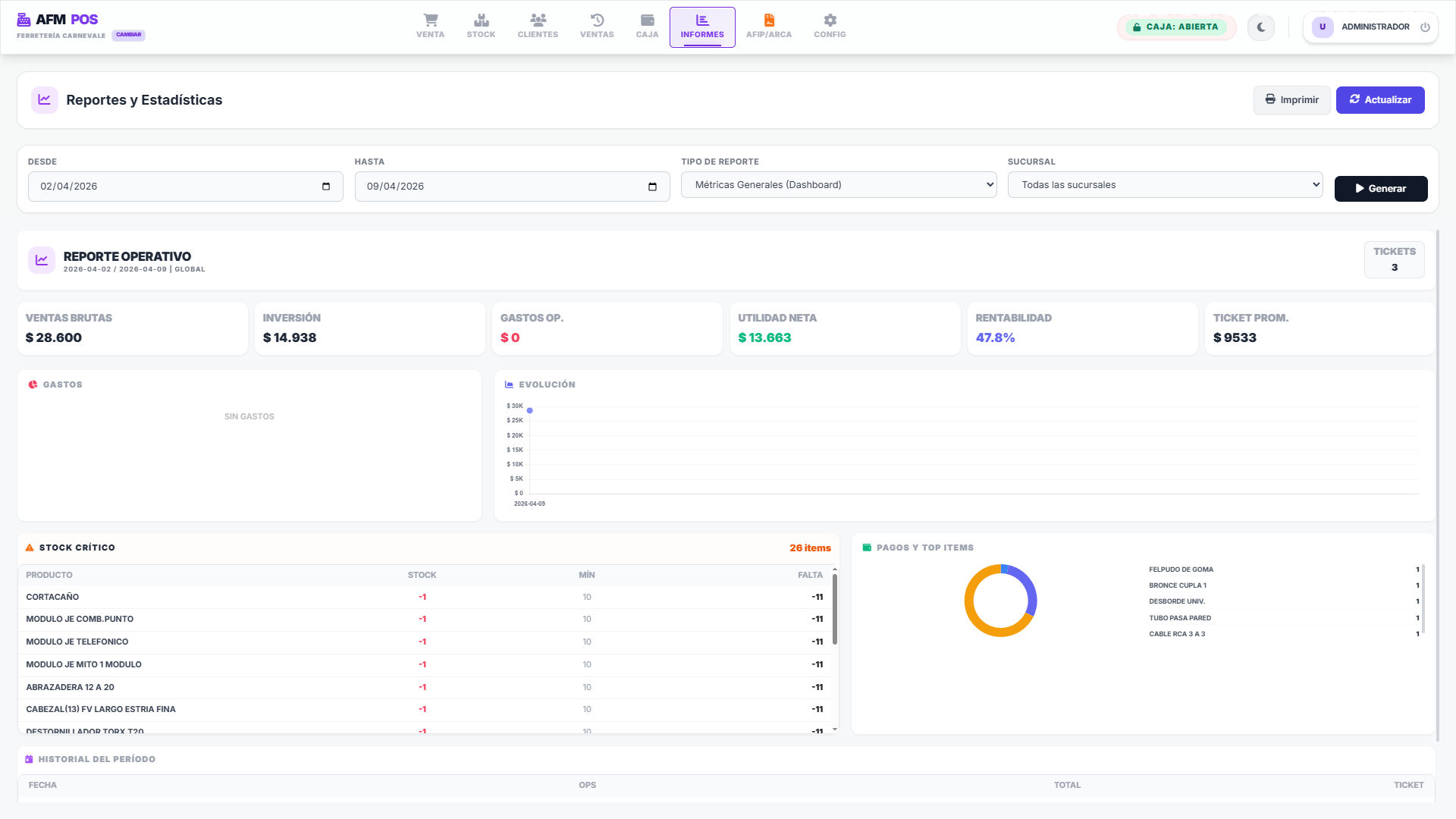The width and height of the screenshot is (1456, 819).
Task: Click the Stock Crítico table scrollbar
Action: (x=835, y=610)
